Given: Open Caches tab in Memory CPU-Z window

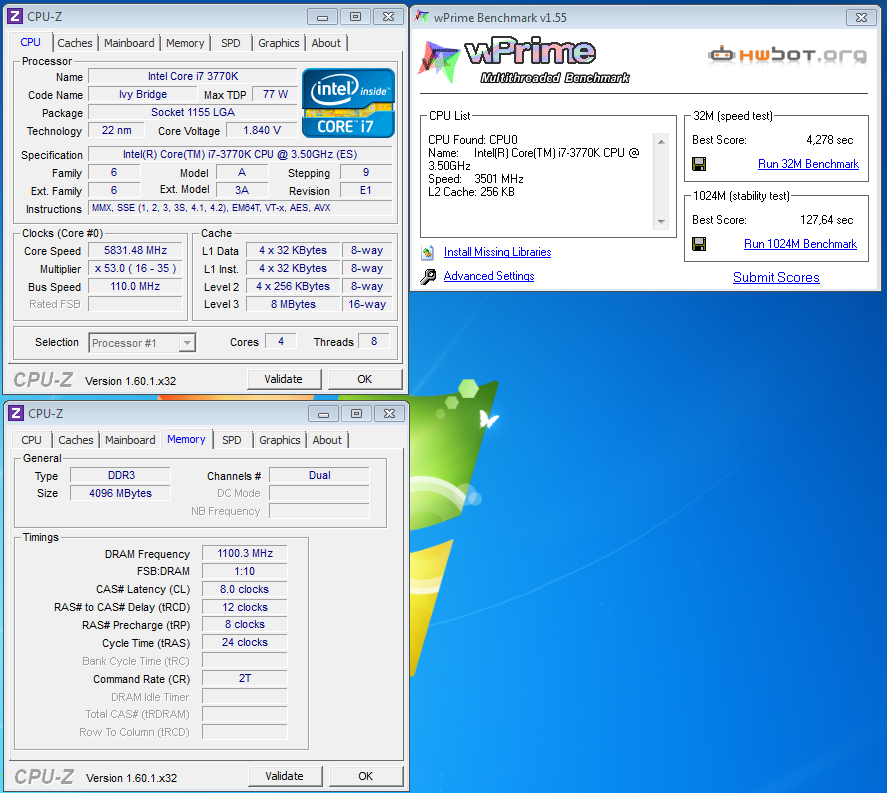Looking at the screenshot, I should 76,440.
